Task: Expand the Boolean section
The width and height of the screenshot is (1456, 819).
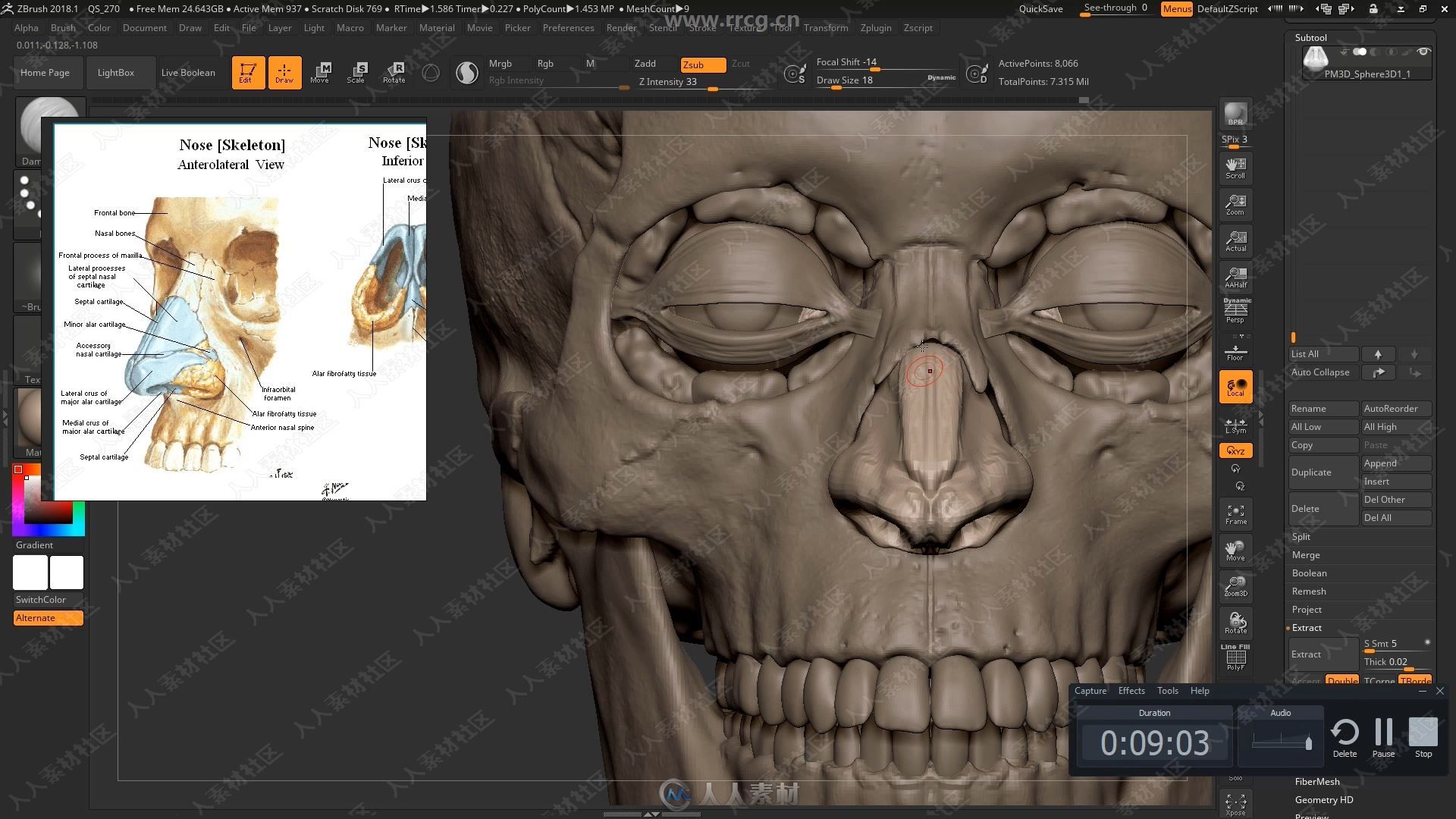Action: tap(1309, 573)
